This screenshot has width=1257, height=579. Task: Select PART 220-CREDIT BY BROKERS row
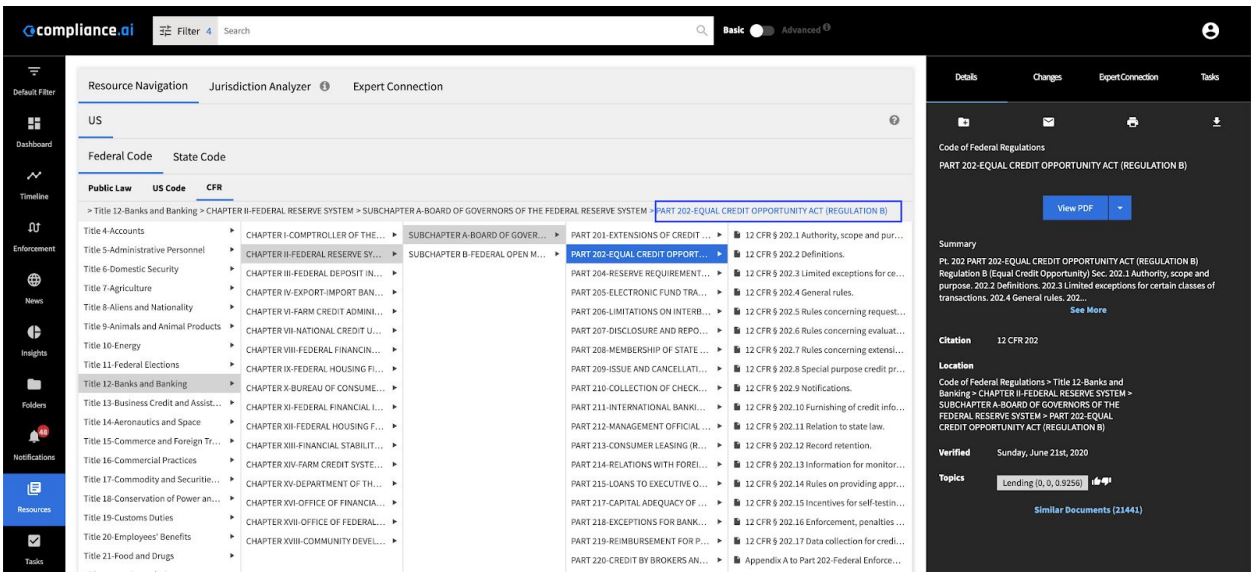click(647, 560)
